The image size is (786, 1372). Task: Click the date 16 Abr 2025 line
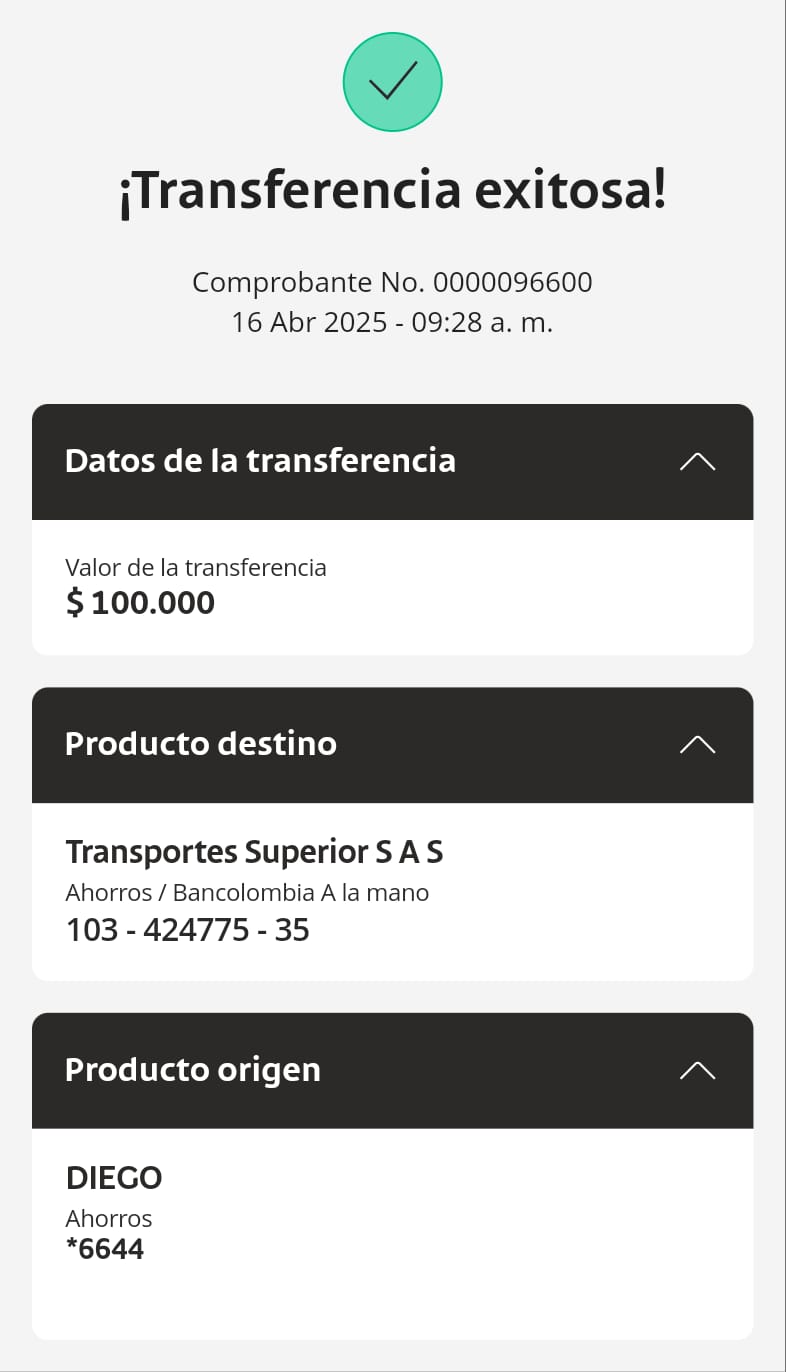(392, 323)
